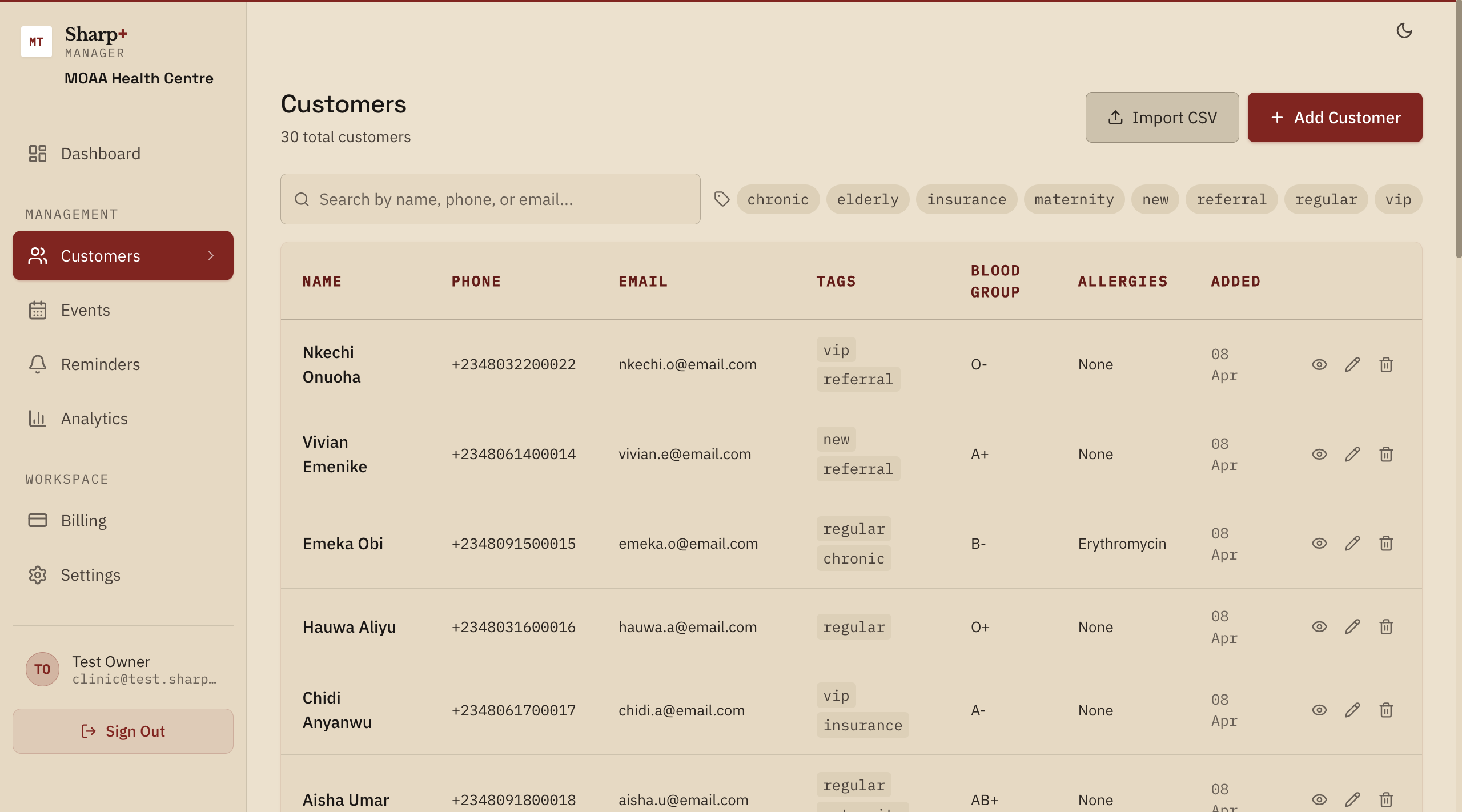Click the TO user avatar
This screenshot has height=812, width=1462.
click(x=42, y=669)
